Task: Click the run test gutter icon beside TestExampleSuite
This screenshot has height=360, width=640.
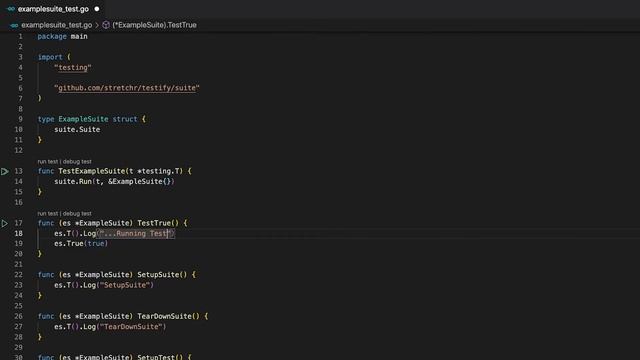Action: click(4, 171)
